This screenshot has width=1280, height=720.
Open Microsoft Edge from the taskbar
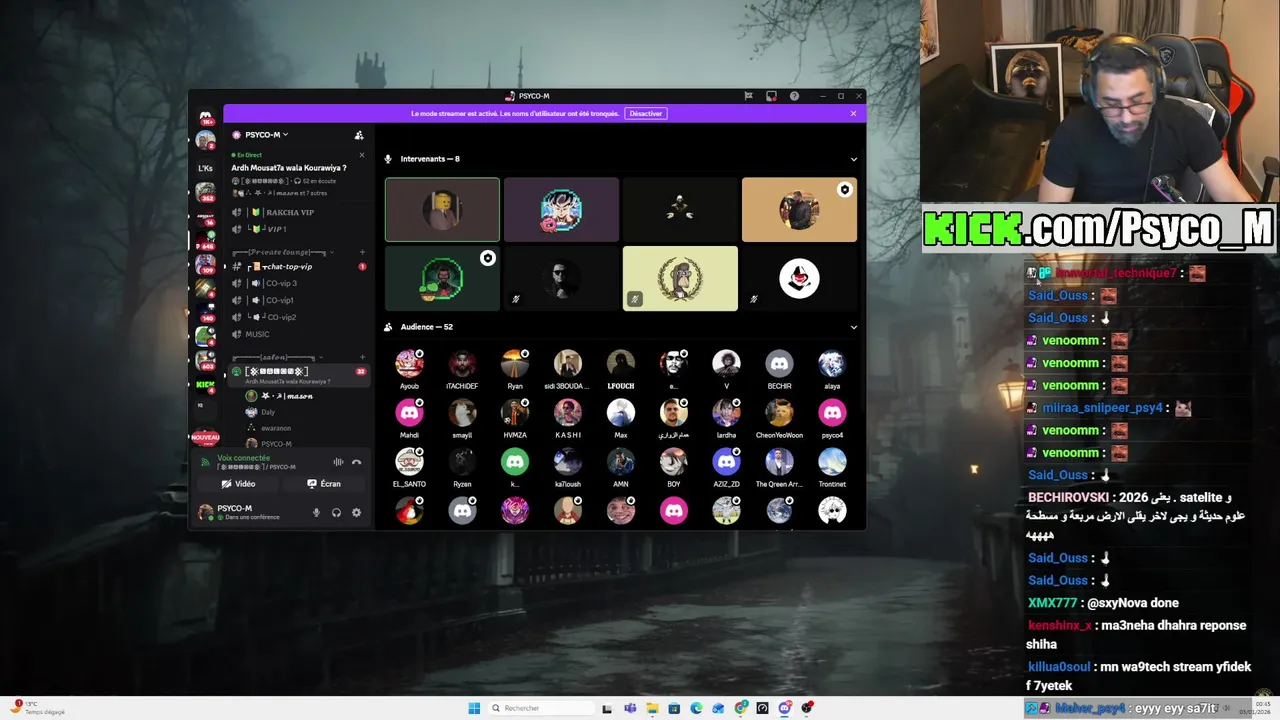coord(696,708)
